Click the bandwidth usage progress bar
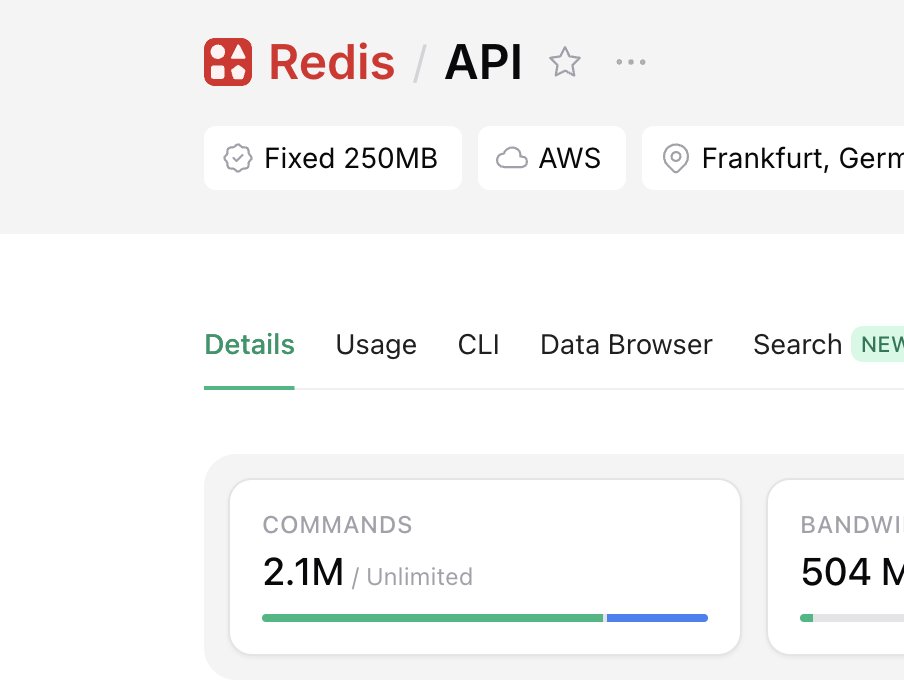The height and width of the screenshot is (694, 904). [852, 618]
